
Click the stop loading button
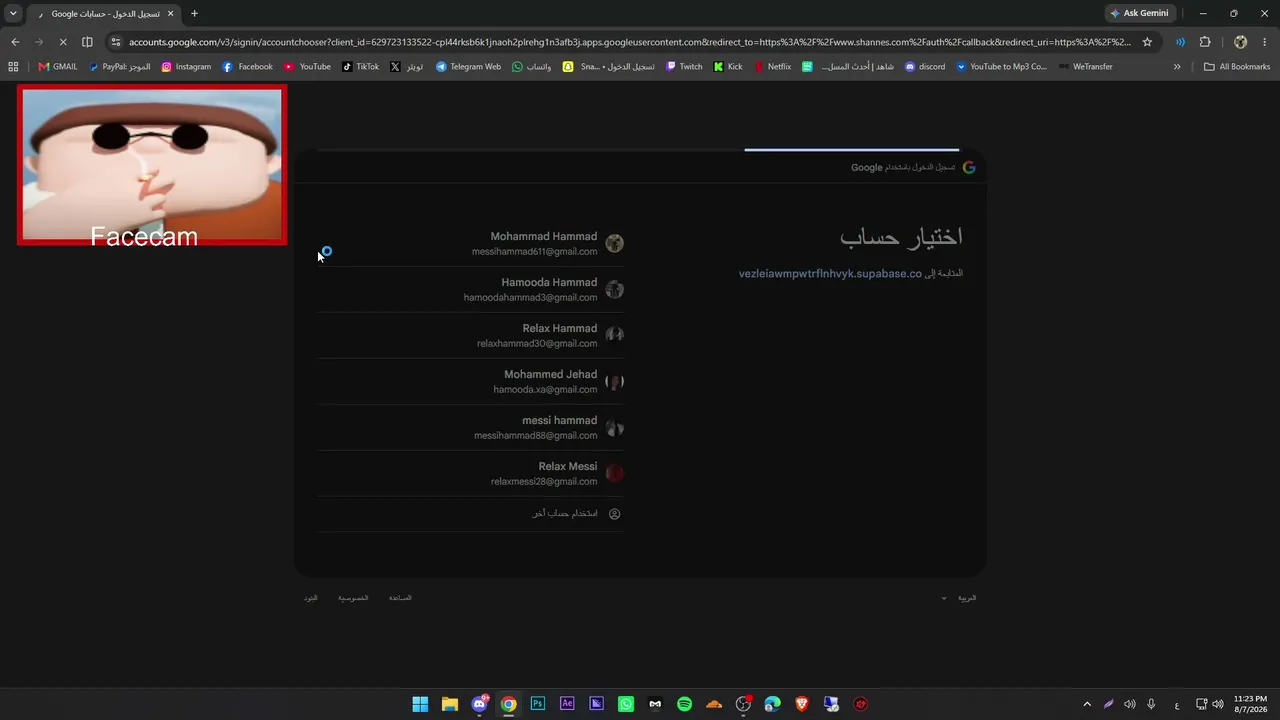[x=63, y=42]
